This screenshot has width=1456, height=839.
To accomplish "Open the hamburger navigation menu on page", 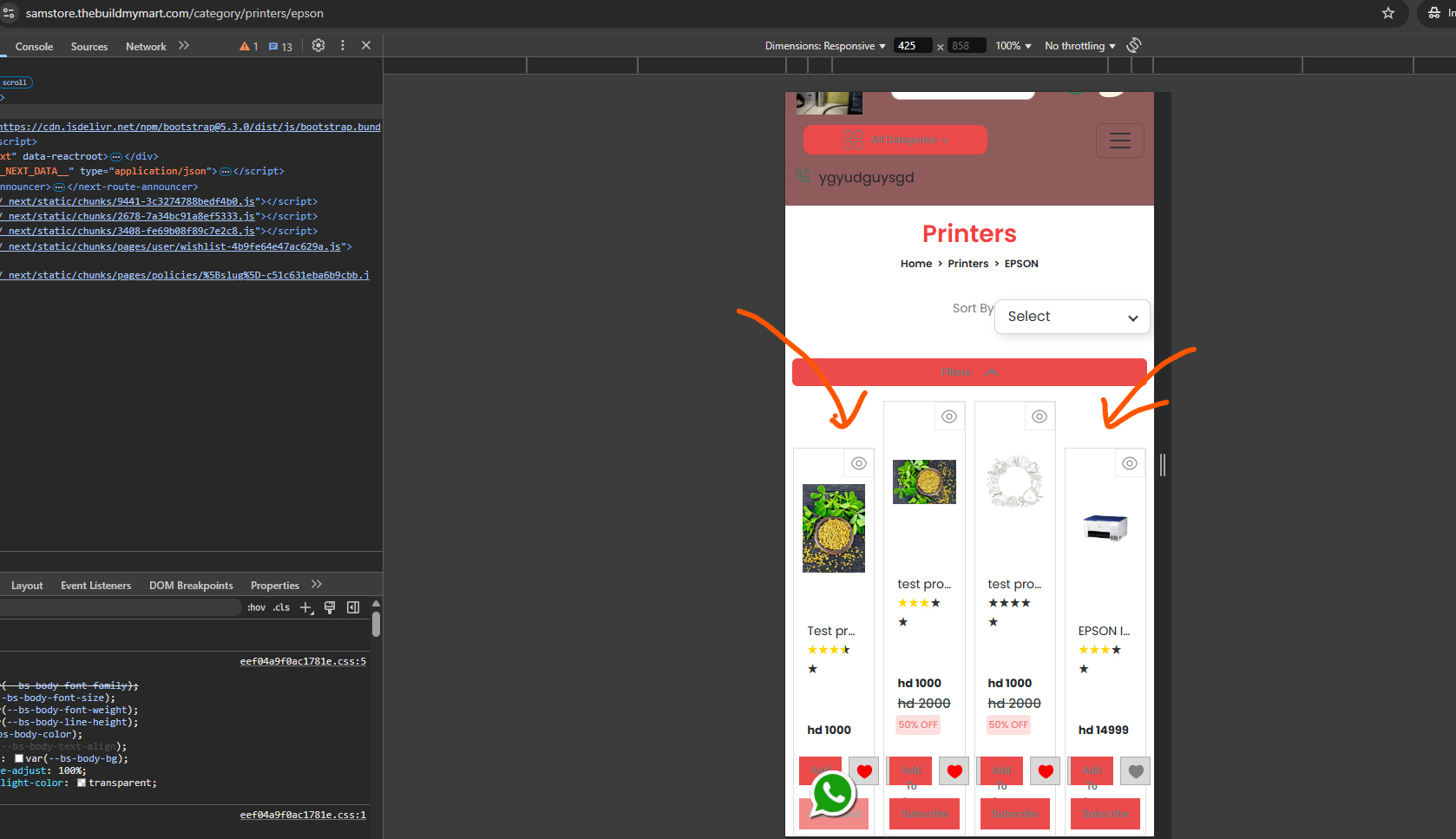I will point(1120,141).
